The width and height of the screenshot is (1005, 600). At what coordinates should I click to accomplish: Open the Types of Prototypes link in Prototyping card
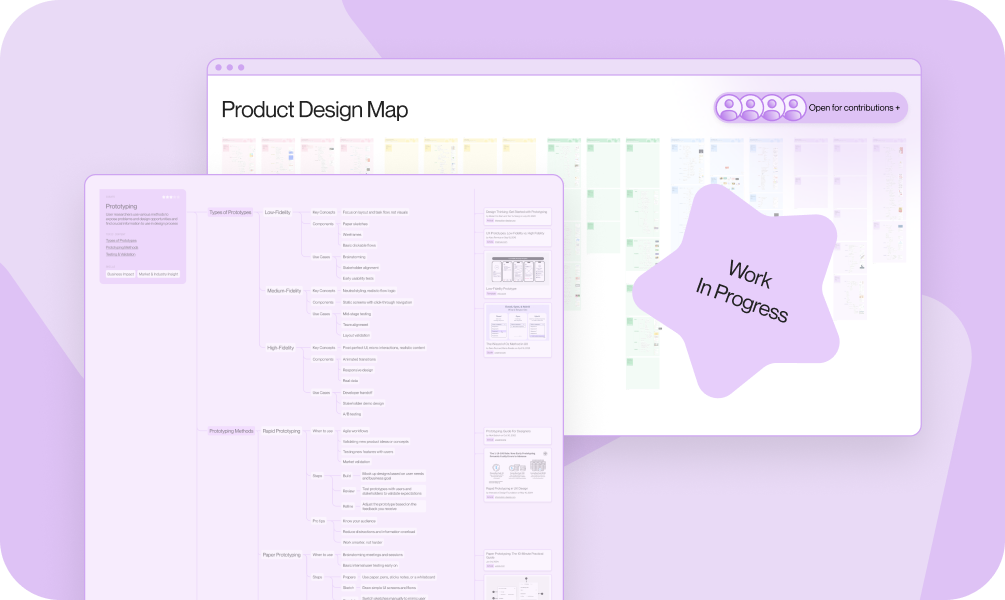pyautogui.click(x=121, y=241)
